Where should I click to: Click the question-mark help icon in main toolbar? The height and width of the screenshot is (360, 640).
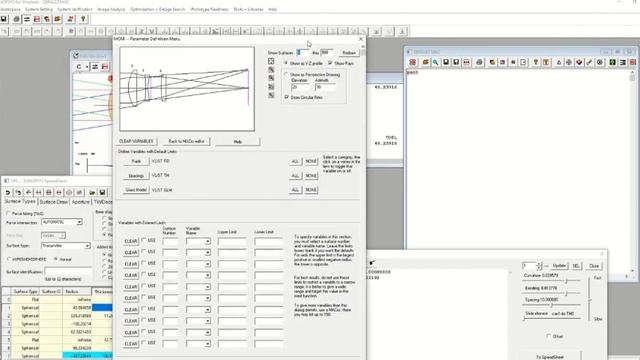83,19
